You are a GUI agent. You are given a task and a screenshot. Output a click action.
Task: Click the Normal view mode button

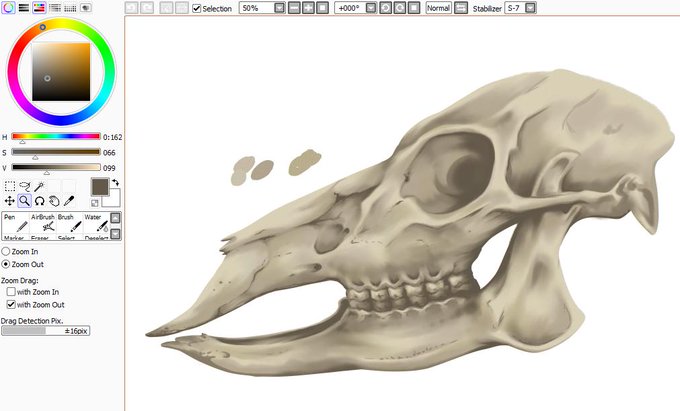tap(438, 8)
